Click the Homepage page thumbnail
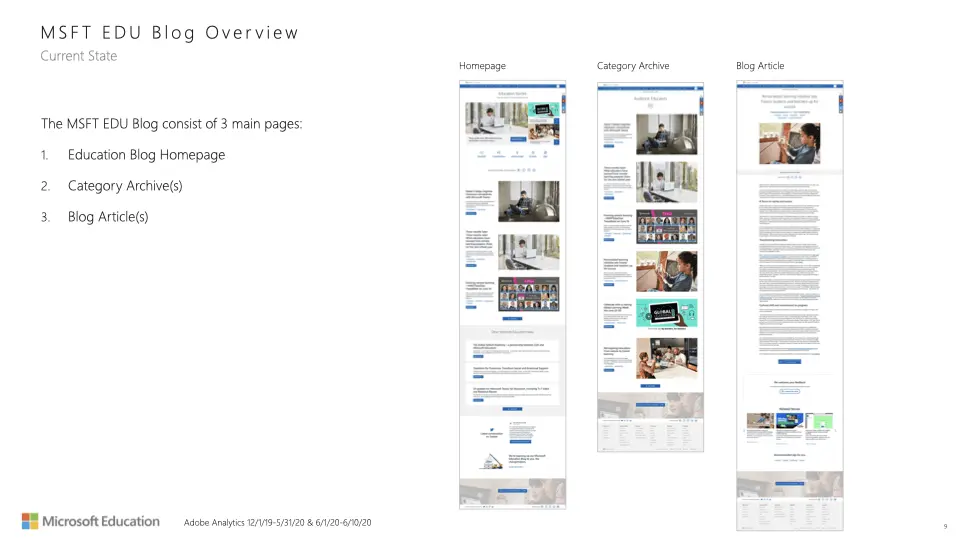This screenshot has height=540, width=960. tap(512, 294)
